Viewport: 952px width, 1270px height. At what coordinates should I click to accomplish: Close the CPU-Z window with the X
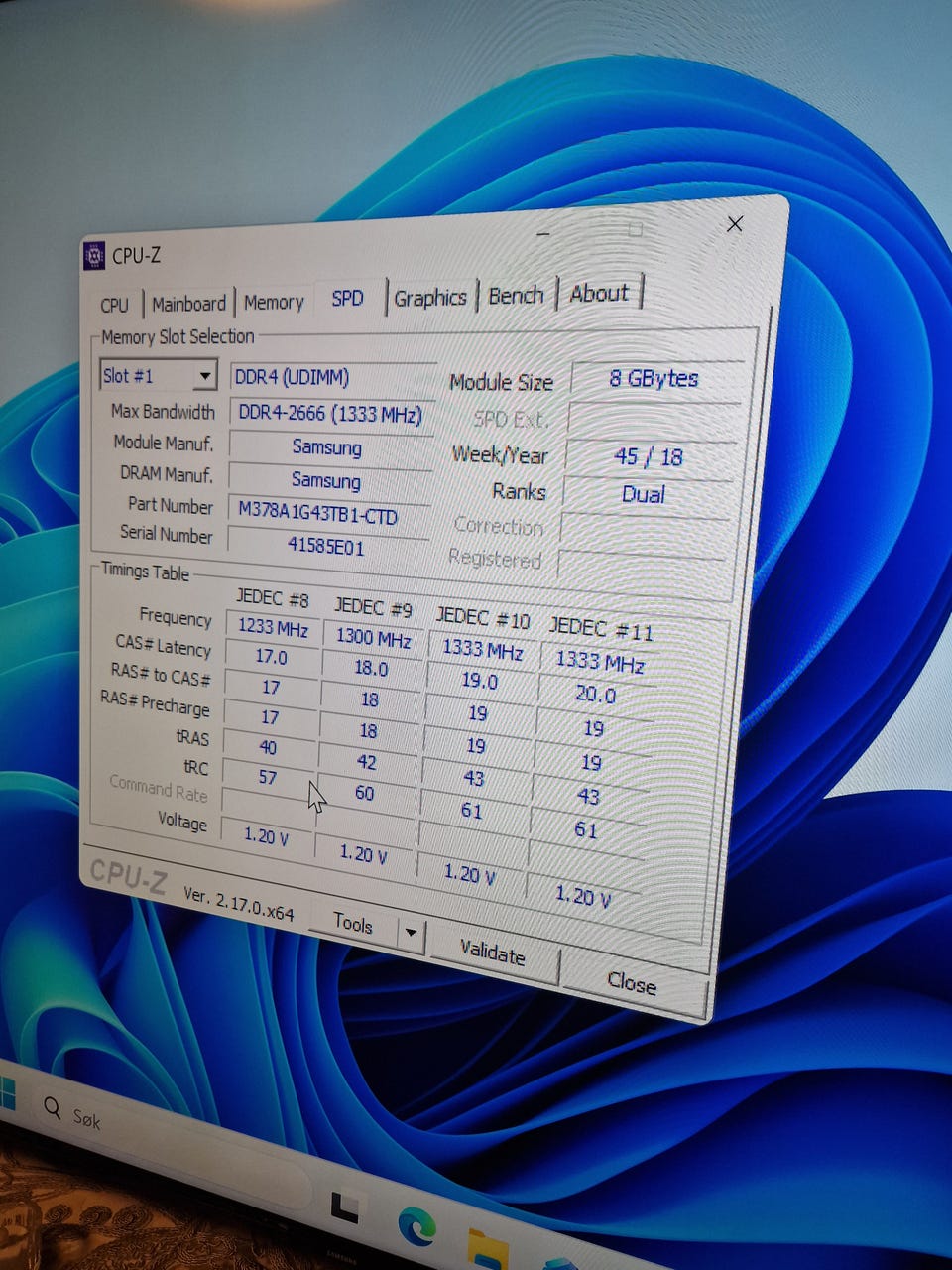pyautogui.click(x=735, y=224)
